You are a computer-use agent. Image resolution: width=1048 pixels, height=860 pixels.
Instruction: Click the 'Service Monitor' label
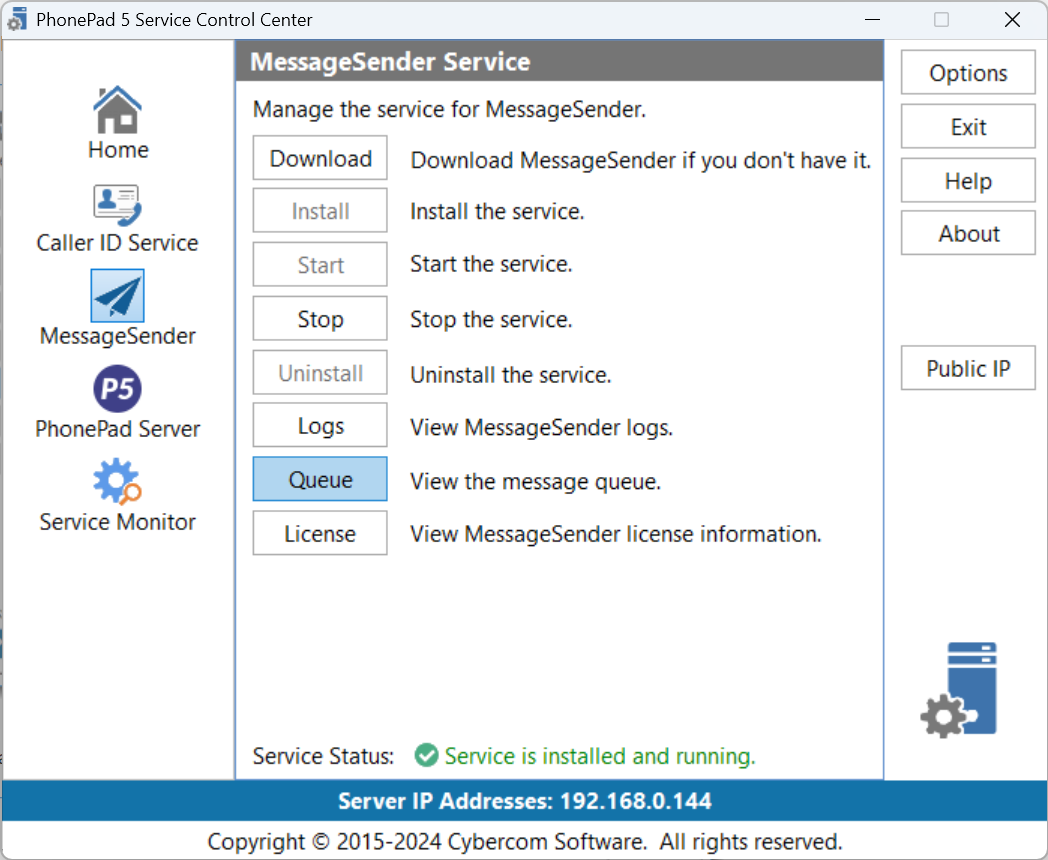click(x=118, y=521)
